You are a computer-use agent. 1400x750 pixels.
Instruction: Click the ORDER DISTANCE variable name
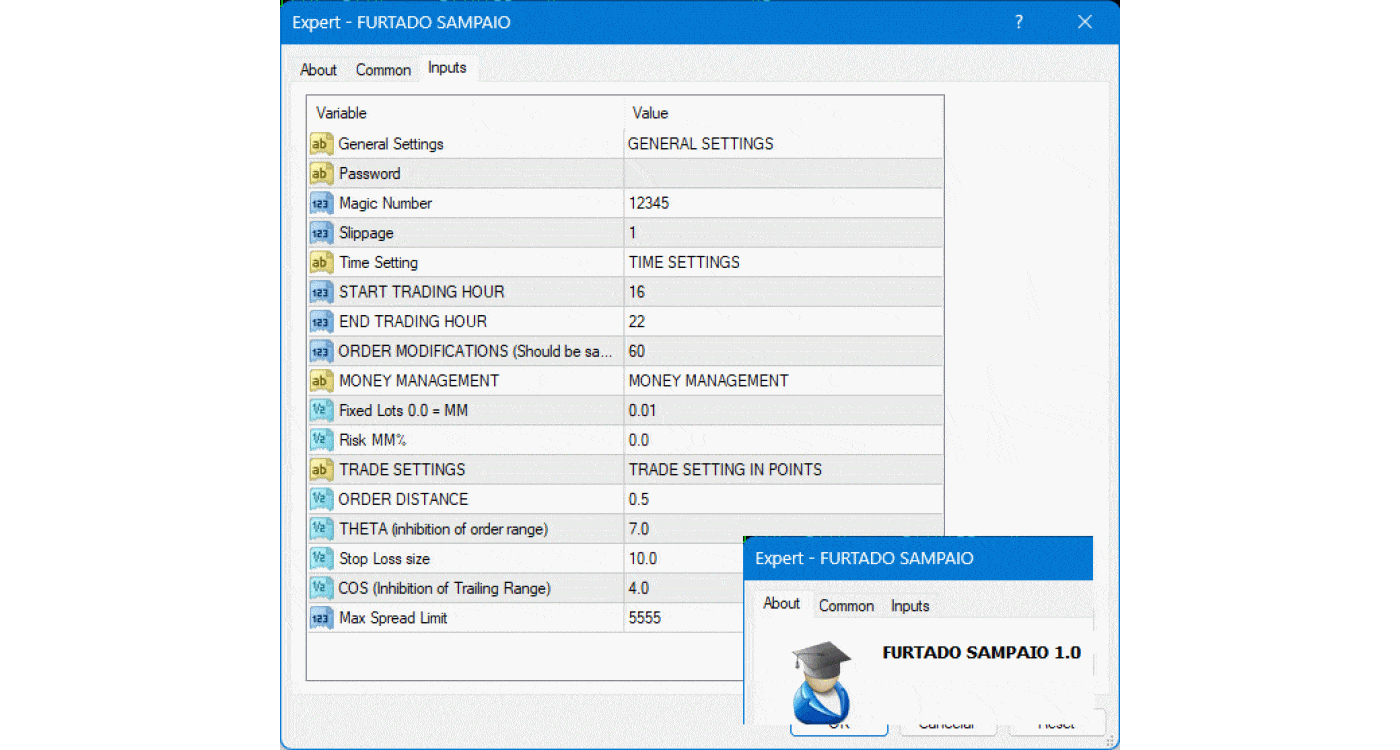point(403,499)
